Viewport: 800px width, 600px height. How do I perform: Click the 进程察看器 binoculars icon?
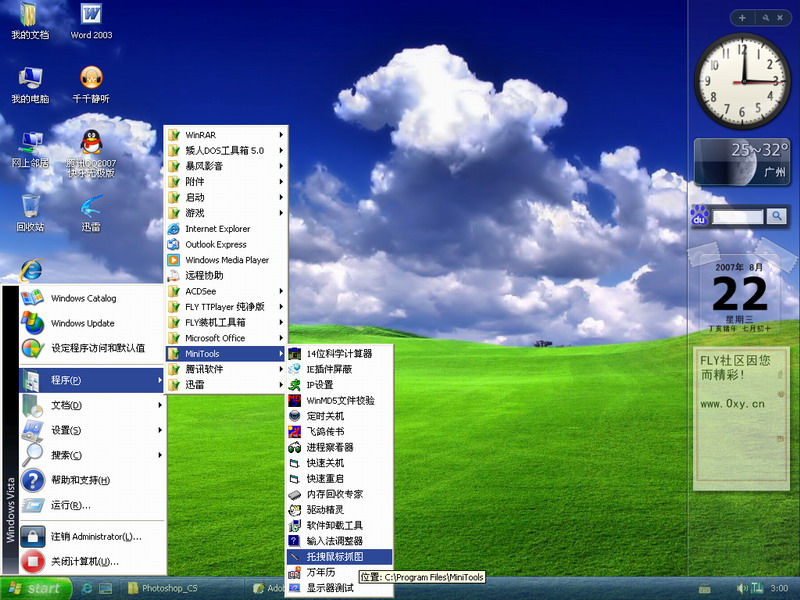pos(294,447)
